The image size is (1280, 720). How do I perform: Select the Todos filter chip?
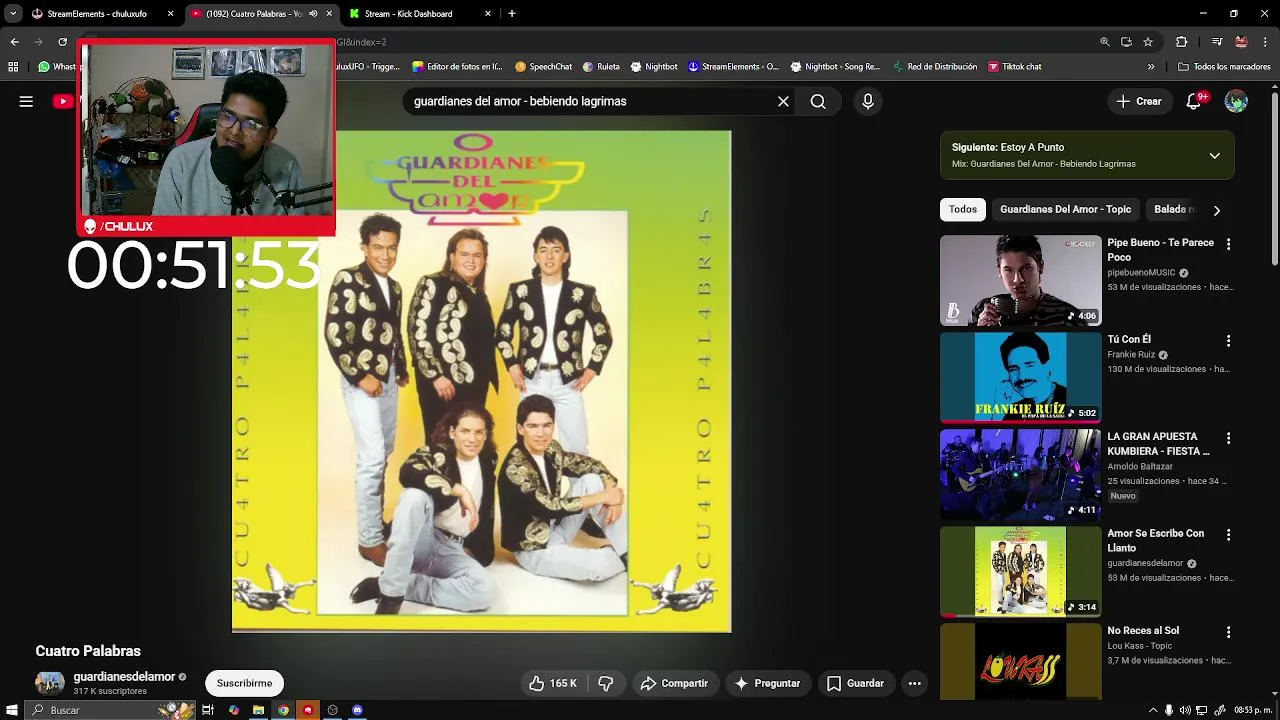(963, 209)
